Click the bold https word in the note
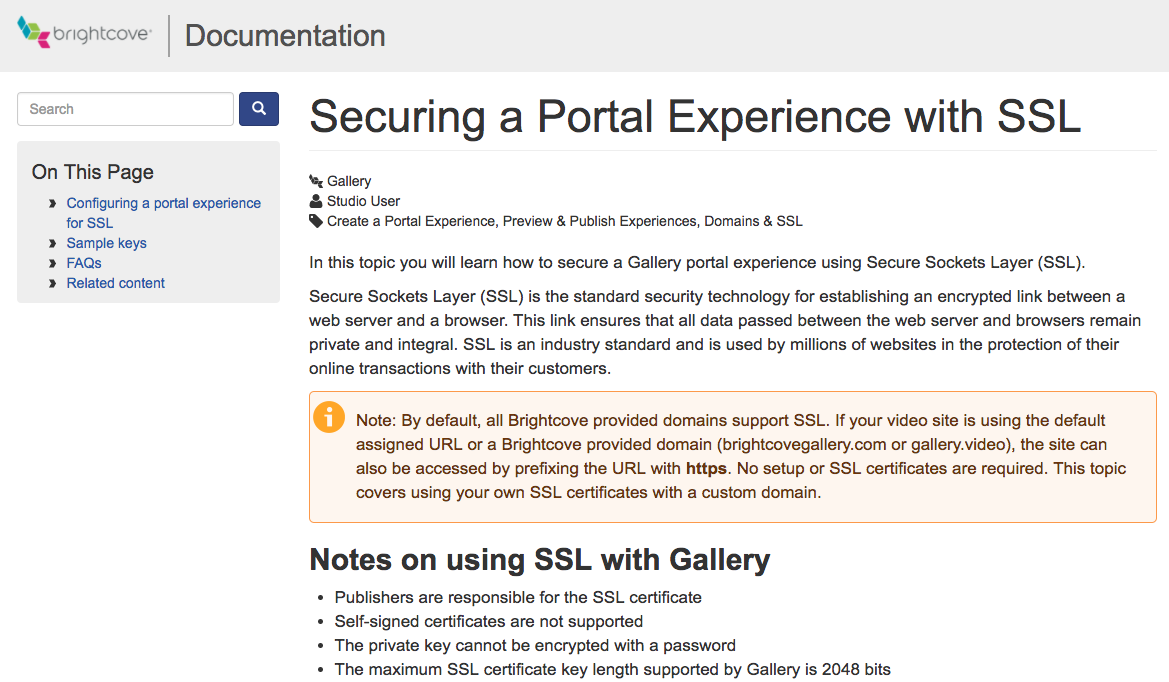 706,468
